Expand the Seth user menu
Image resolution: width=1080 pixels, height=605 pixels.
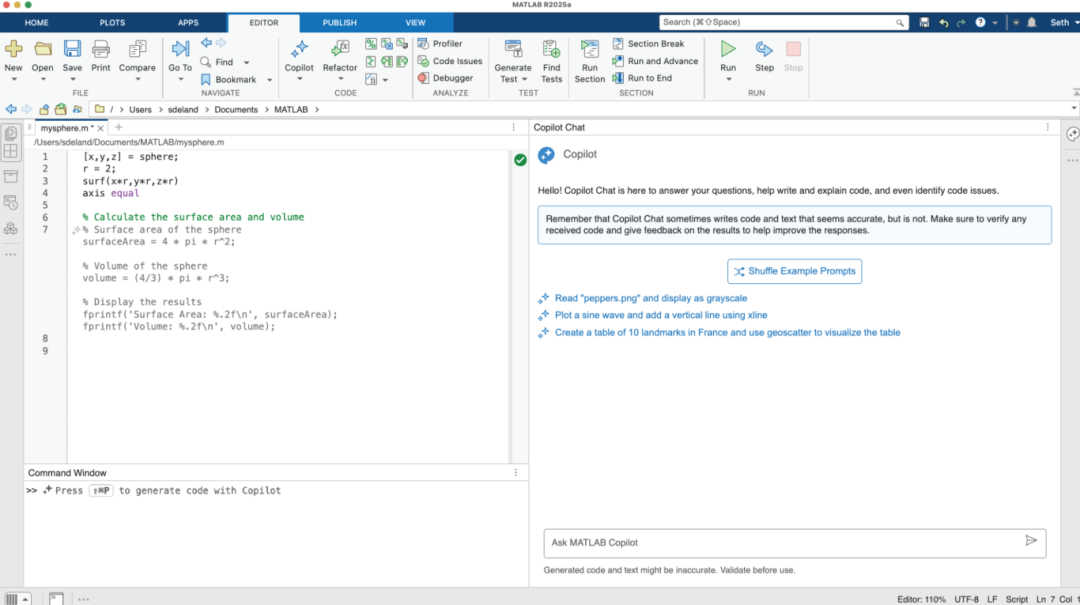(1064, 23)
